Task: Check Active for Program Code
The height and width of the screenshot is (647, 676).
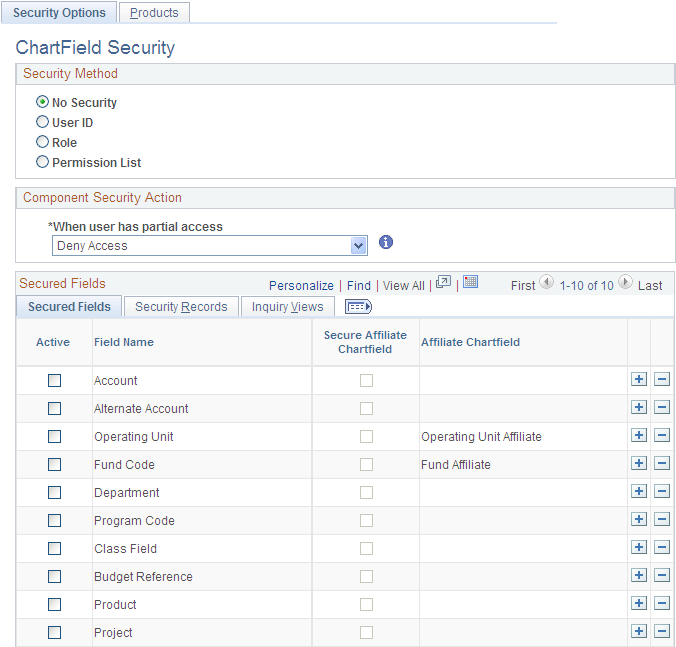Action: 54,521
